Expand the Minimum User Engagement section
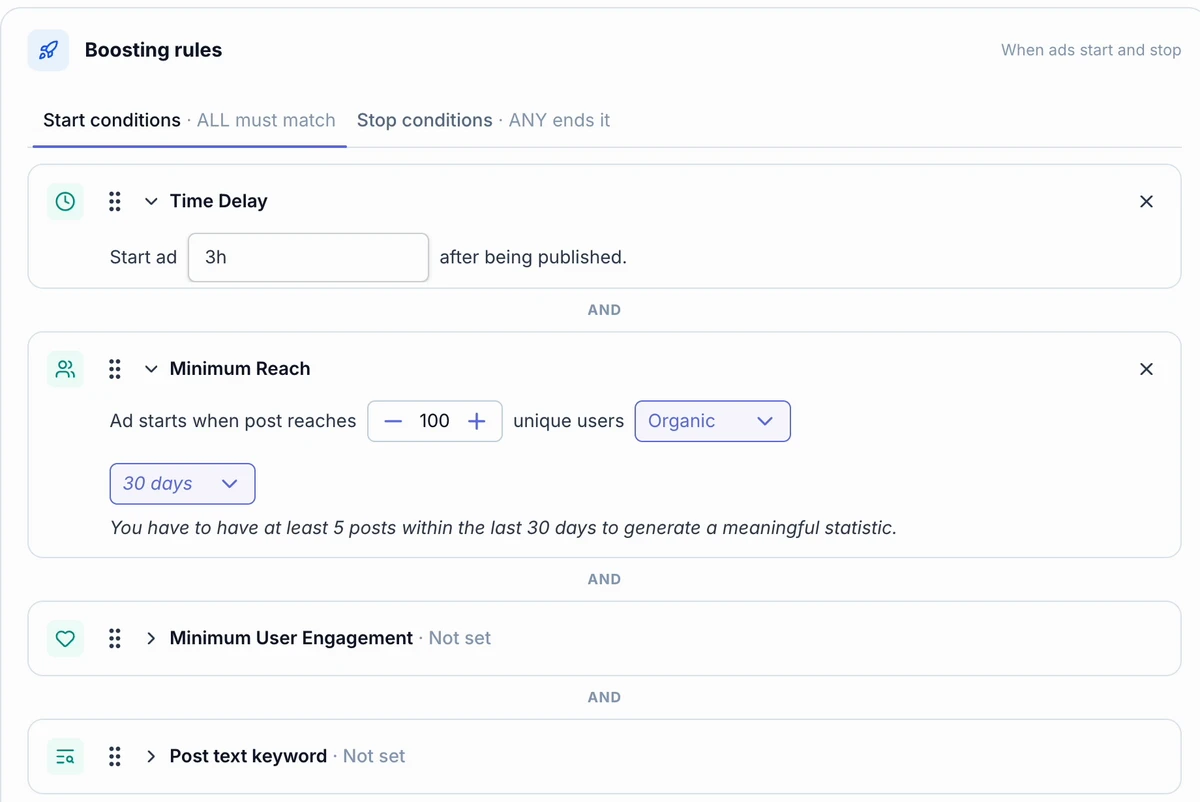 pos(151,638)
